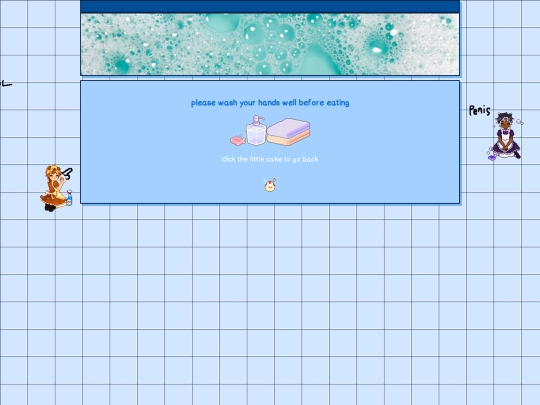Click the blue spray bottle beside orange maid
540x405 pixels.
click(69, 198)
